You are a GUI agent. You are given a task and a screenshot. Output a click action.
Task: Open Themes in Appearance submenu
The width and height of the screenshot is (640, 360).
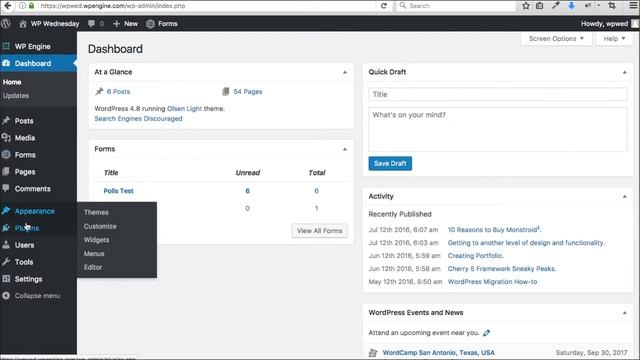[x=96, y=212]
